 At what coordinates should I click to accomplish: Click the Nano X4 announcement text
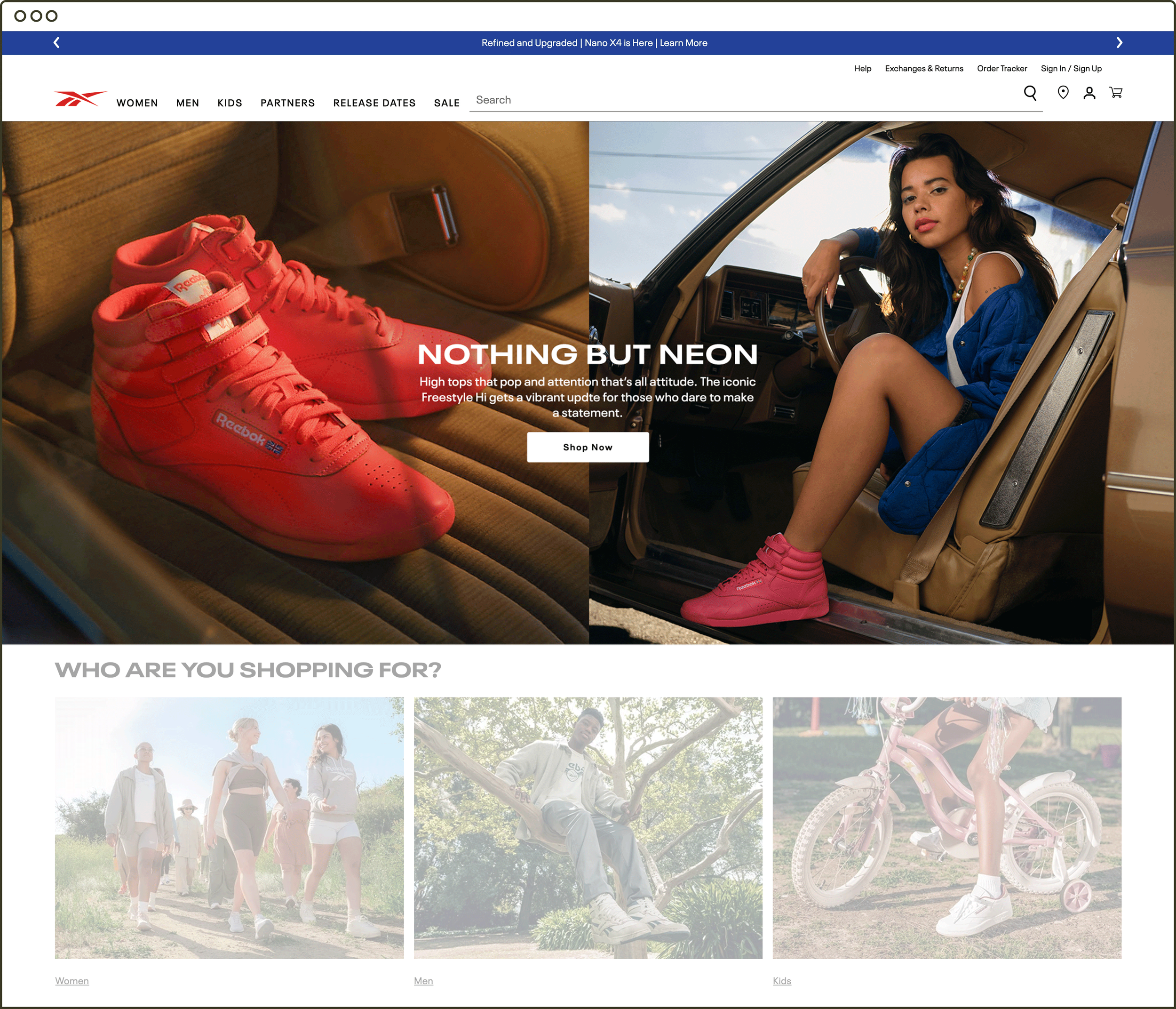point(594,43)
